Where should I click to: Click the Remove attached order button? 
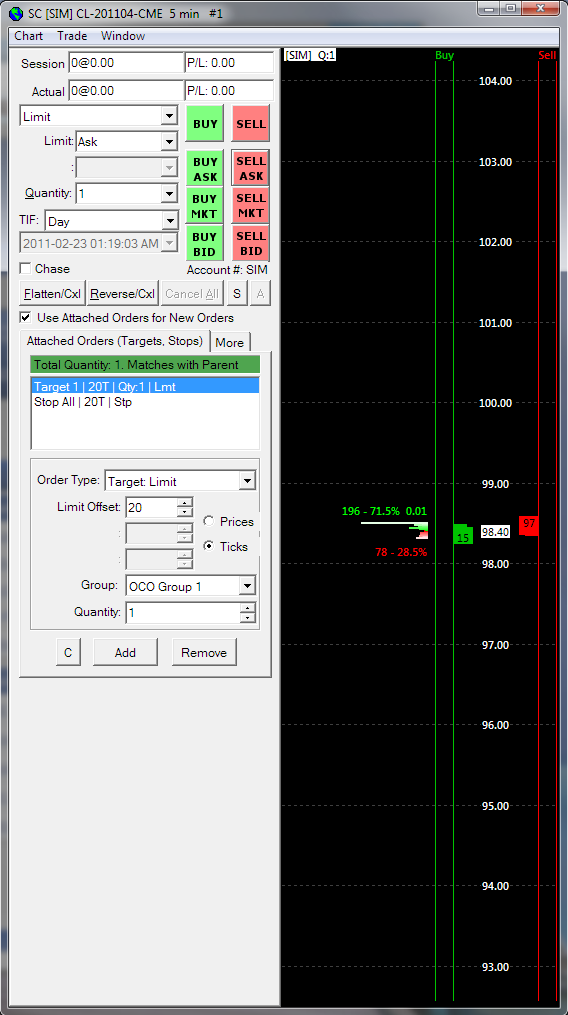point(204,652)
